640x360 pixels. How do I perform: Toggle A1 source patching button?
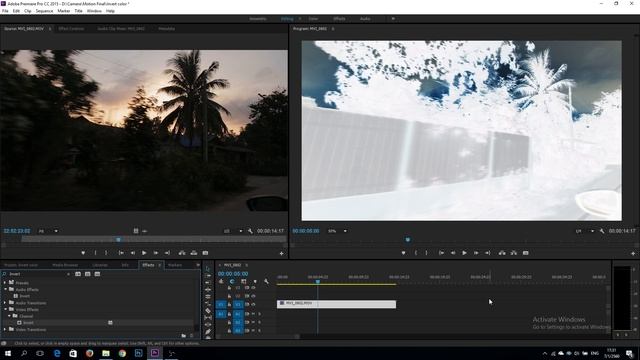(x=221, y=314)
